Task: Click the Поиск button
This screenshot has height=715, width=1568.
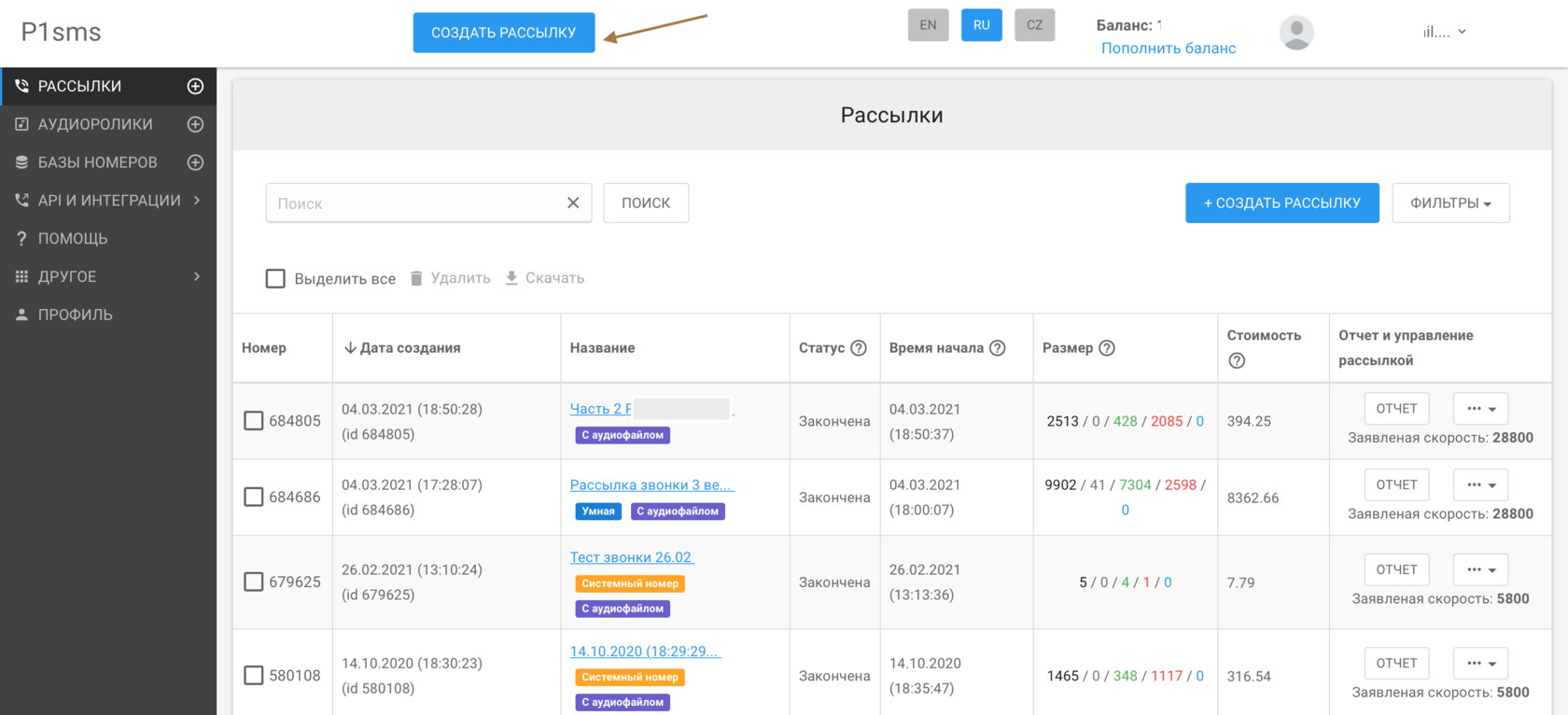Action: [646, 203]
